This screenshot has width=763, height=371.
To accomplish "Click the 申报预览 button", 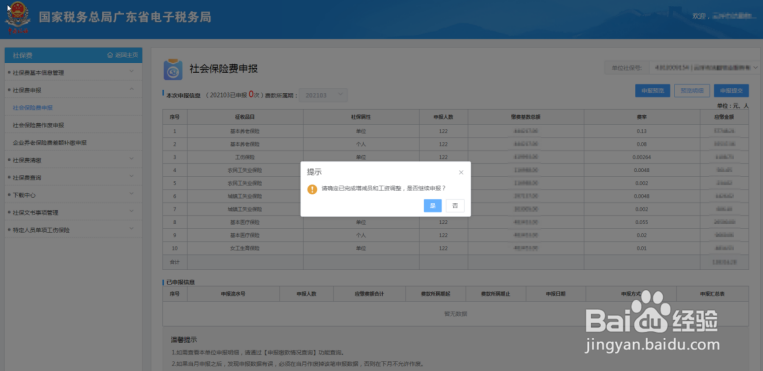I will tap(653, 91).
